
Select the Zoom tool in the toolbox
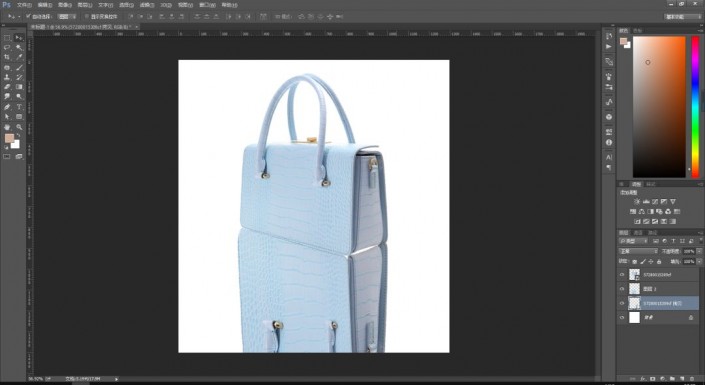19,127
